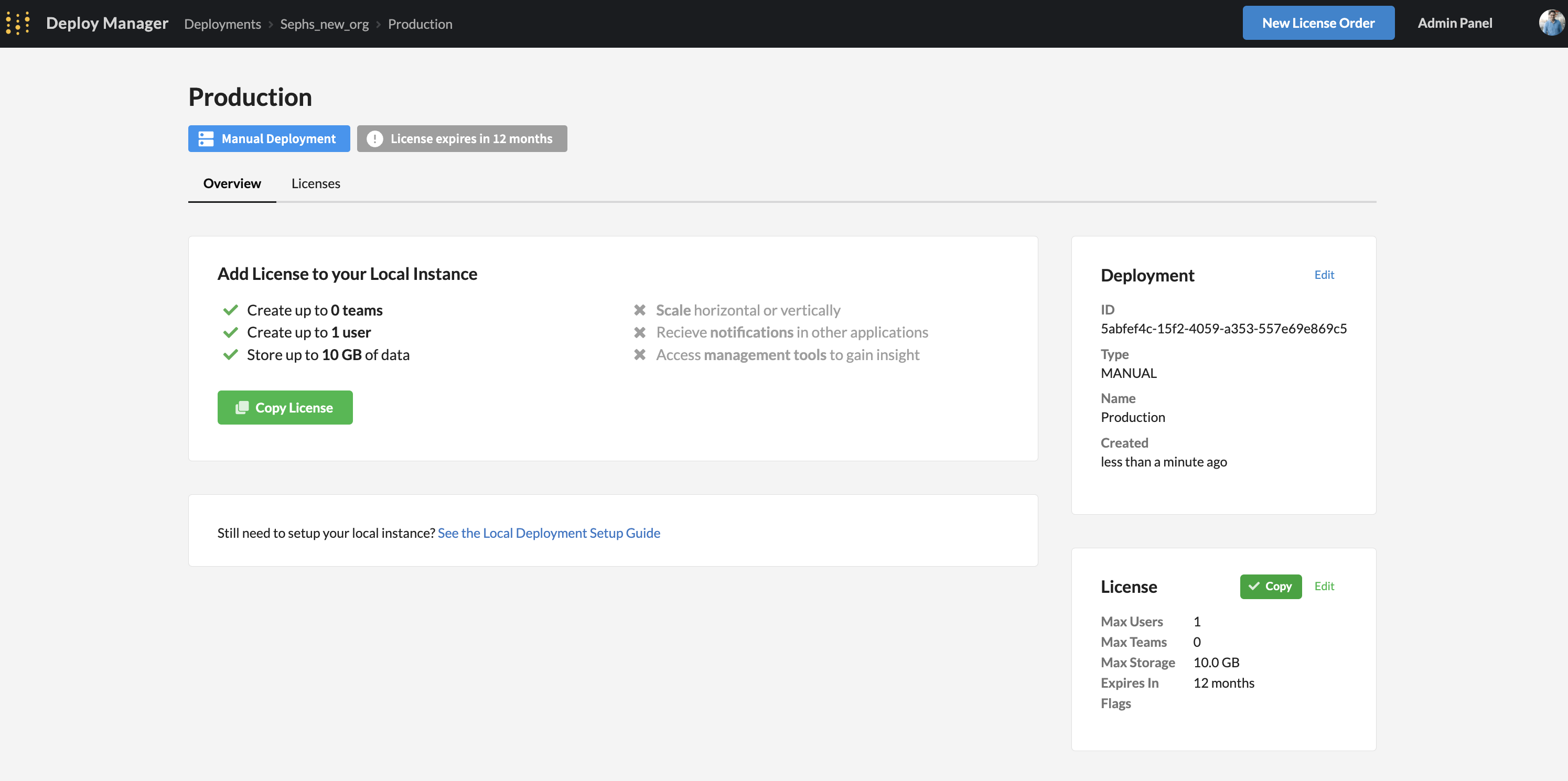Click the Deploy Manager dotted logo icon

tap(18, 23)
